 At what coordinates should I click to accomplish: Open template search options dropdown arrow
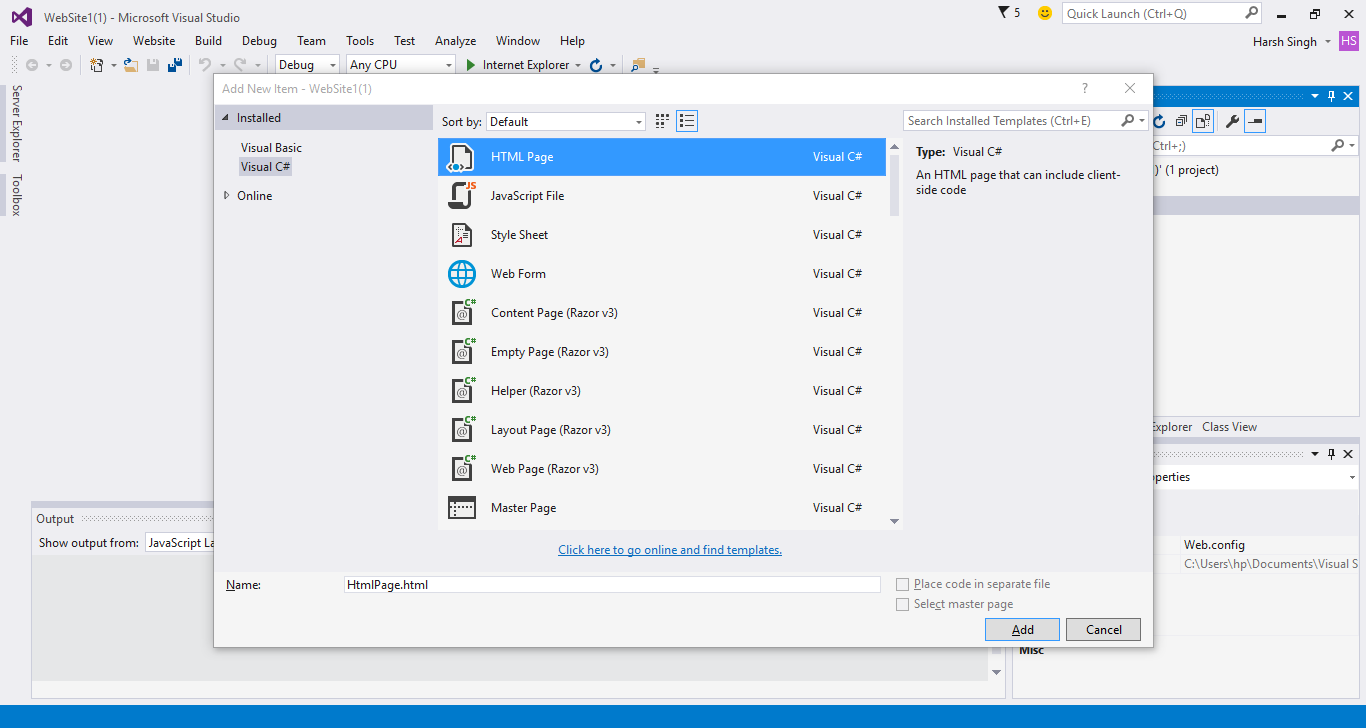(x=1143, y=121)
